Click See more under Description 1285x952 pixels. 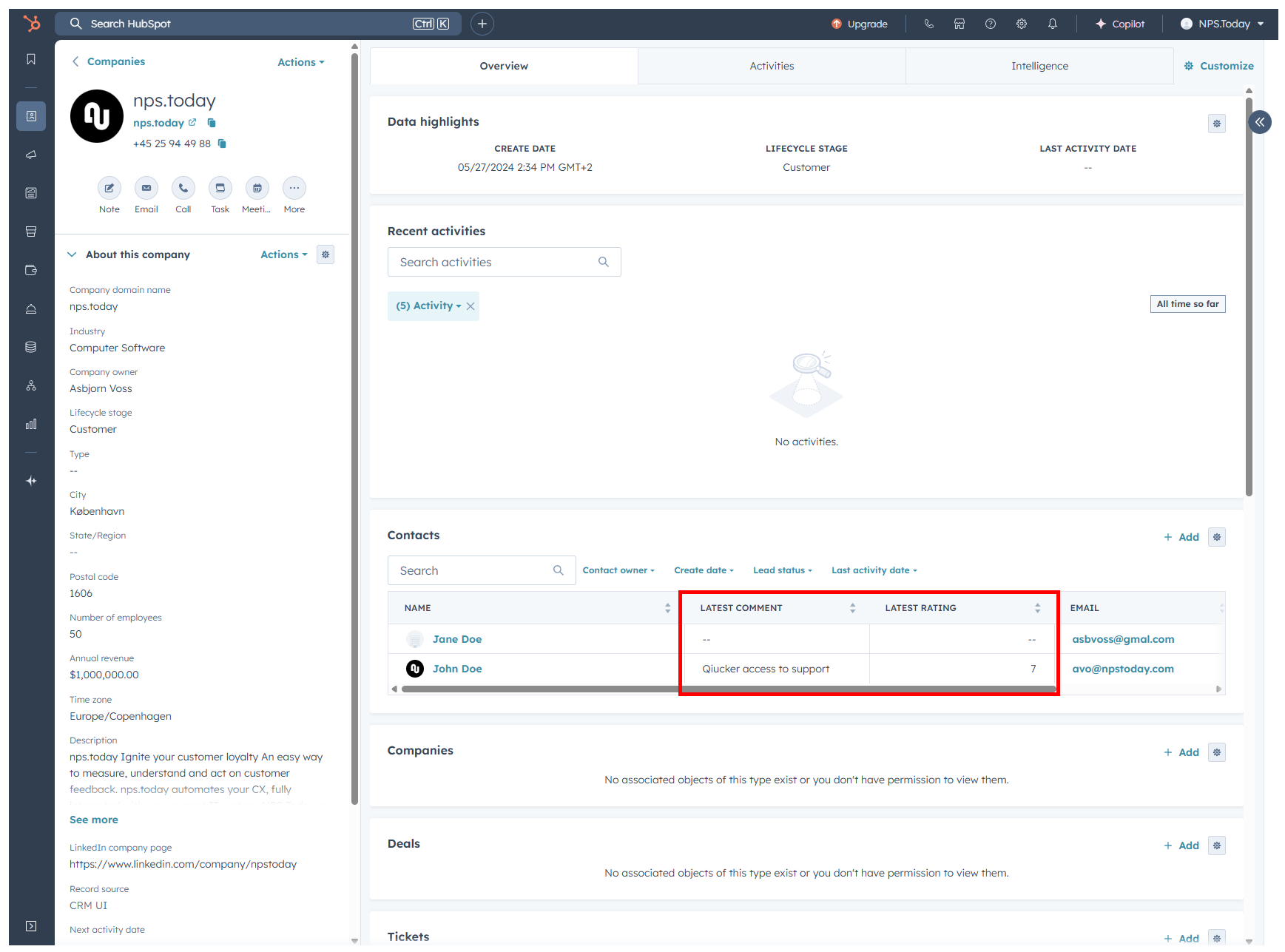[x=93, y=820]
